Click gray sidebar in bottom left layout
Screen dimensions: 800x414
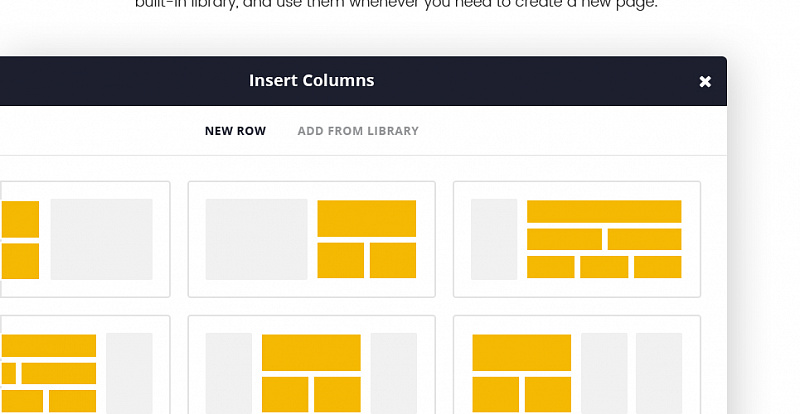[x=129, y=373]
